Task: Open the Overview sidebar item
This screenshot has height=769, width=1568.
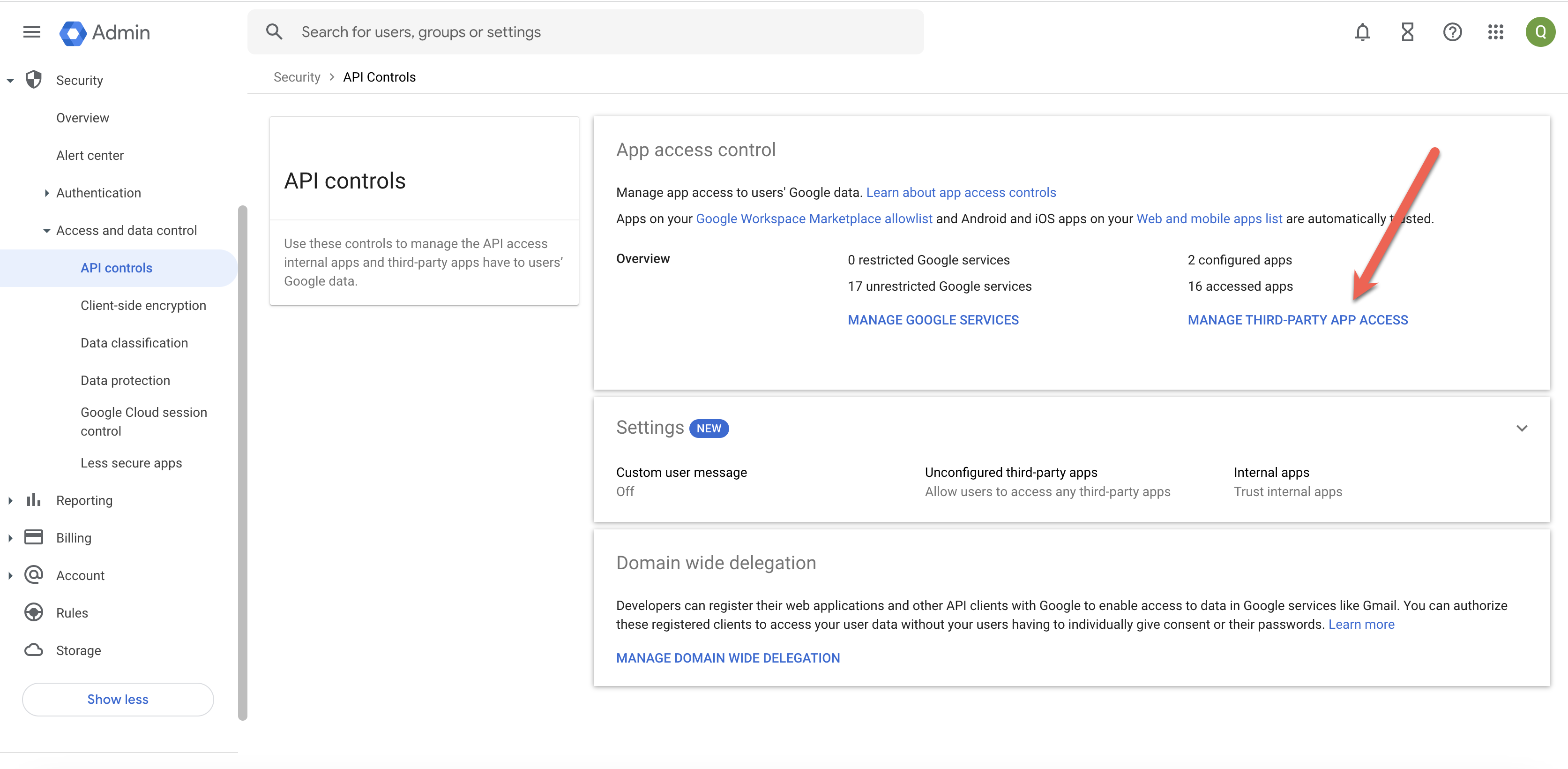Action: pos(83,118)
